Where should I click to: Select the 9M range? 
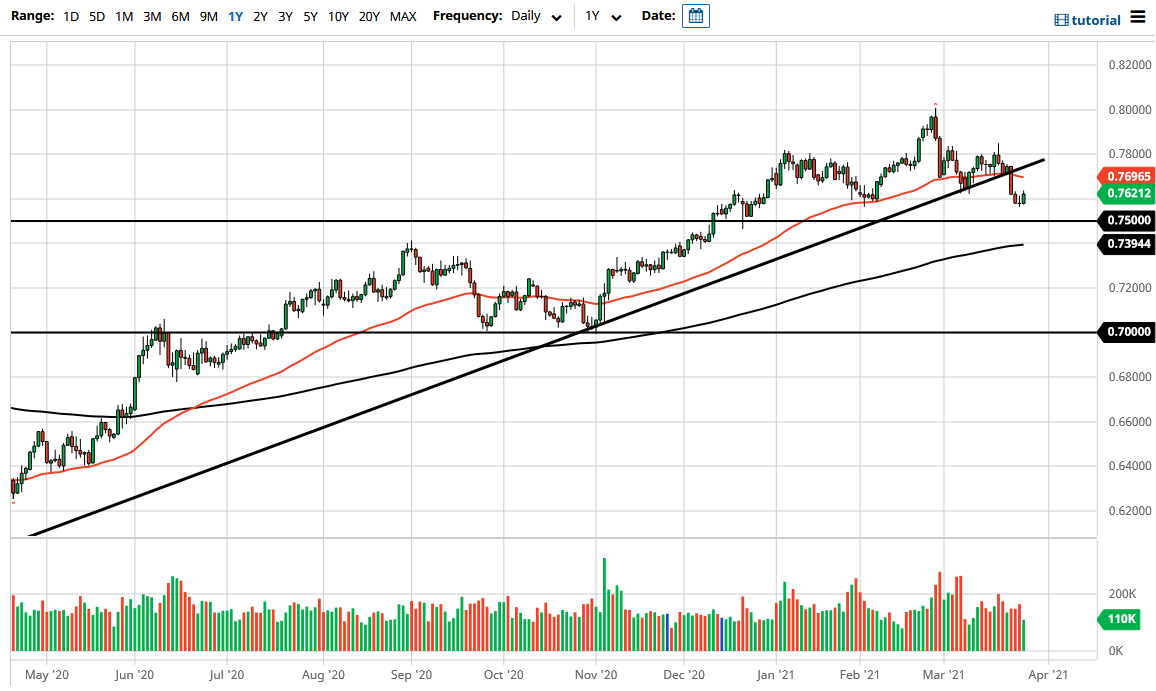(x=209, y=16)
